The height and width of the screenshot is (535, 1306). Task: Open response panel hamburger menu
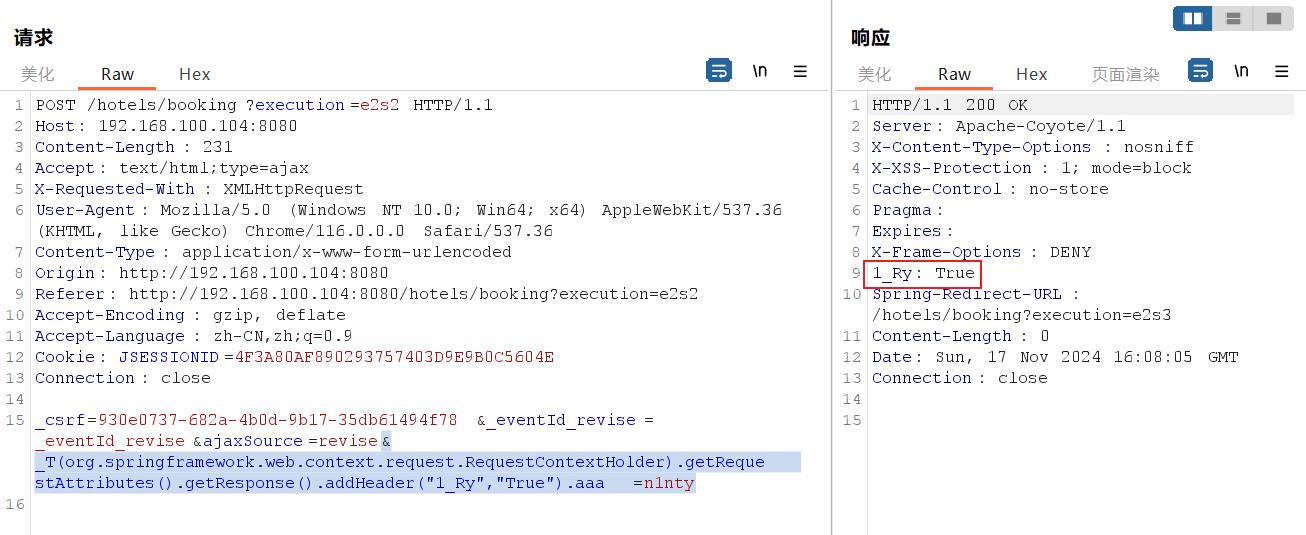(1281, 71)
